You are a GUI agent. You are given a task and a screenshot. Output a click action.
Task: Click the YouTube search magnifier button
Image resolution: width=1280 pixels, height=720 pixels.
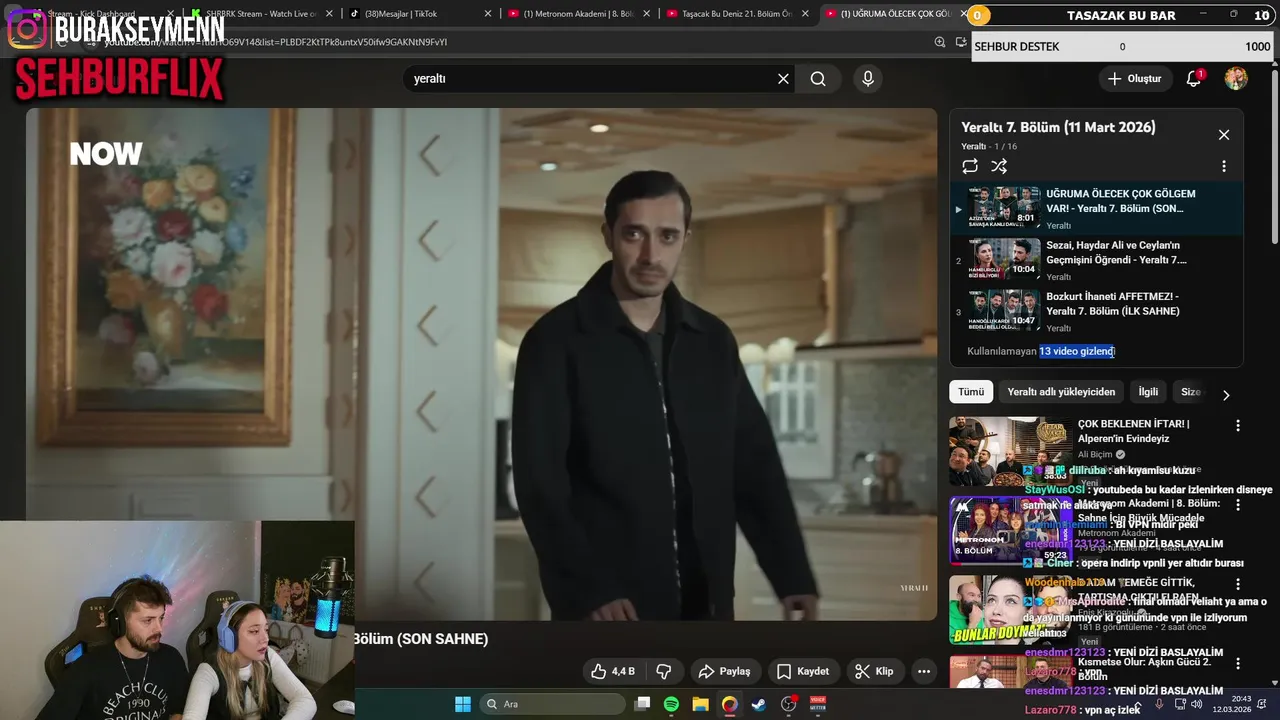coord(818,79)
